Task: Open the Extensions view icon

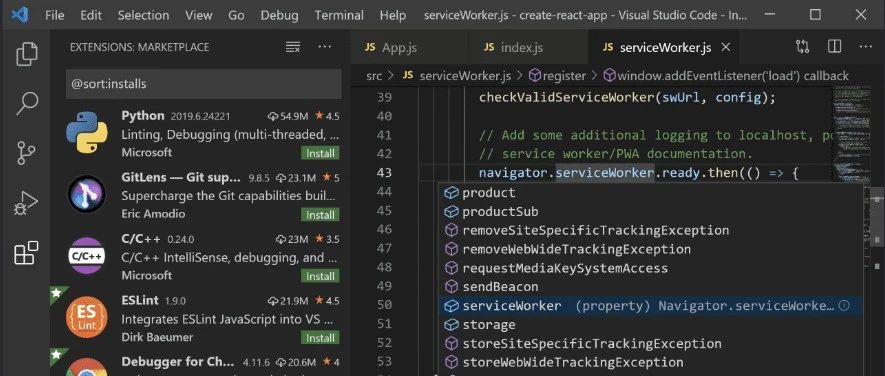Action: pyautogui.click(x=27, y=252)
